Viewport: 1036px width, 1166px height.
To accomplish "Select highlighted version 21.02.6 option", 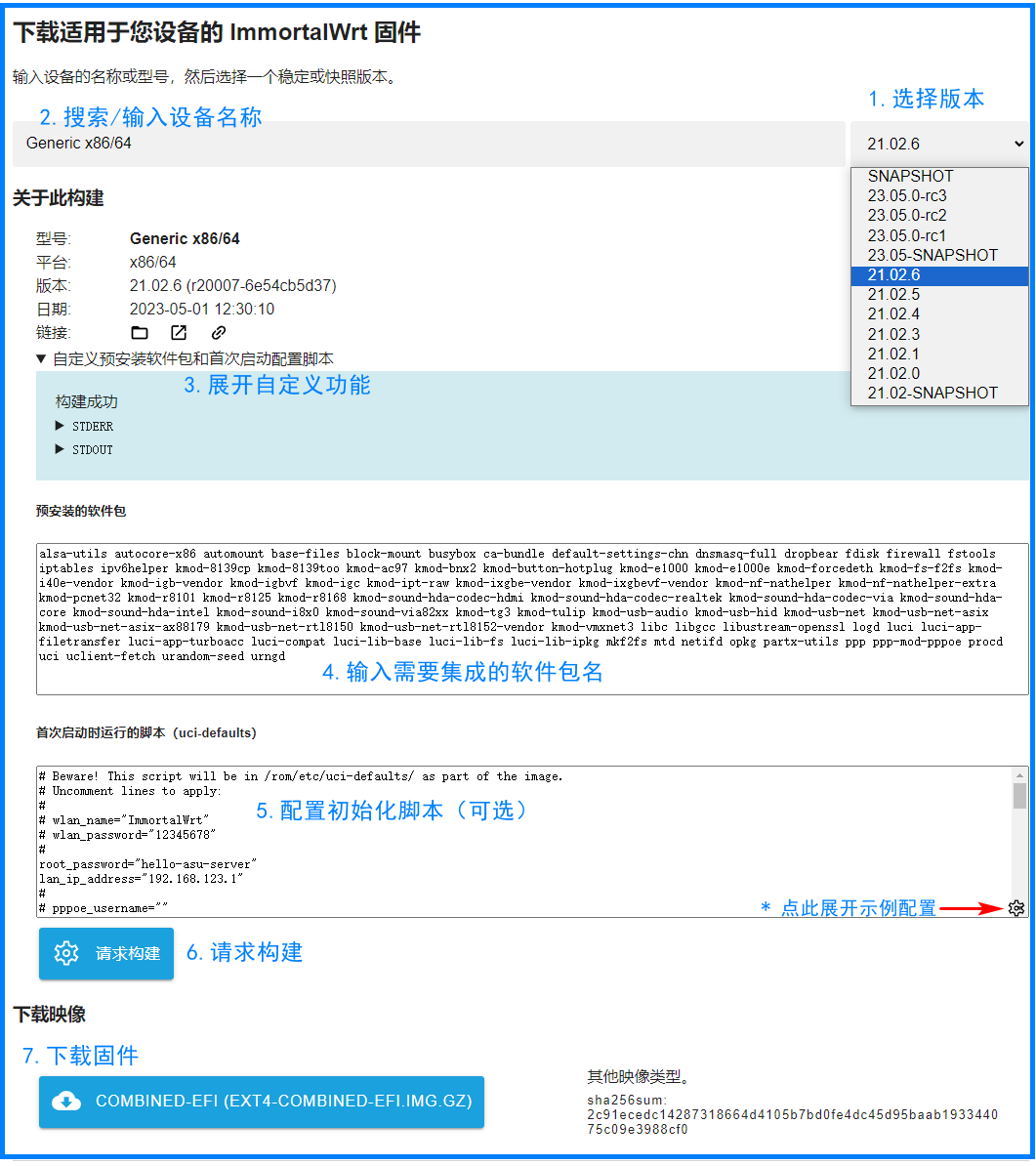I will [939, 275].
